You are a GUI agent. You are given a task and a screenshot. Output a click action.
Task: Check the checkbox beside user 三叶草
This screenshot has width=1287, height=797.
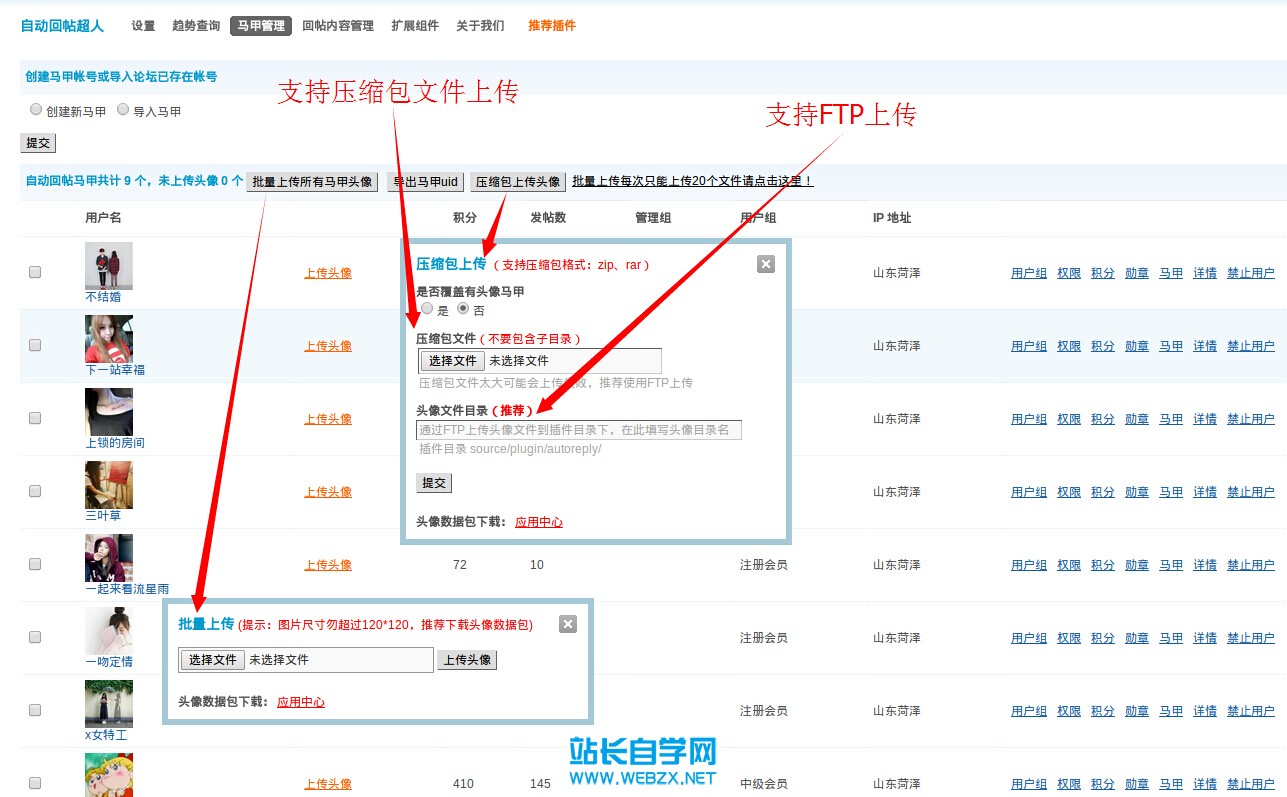pyautogui.click(x=35, y=491)
